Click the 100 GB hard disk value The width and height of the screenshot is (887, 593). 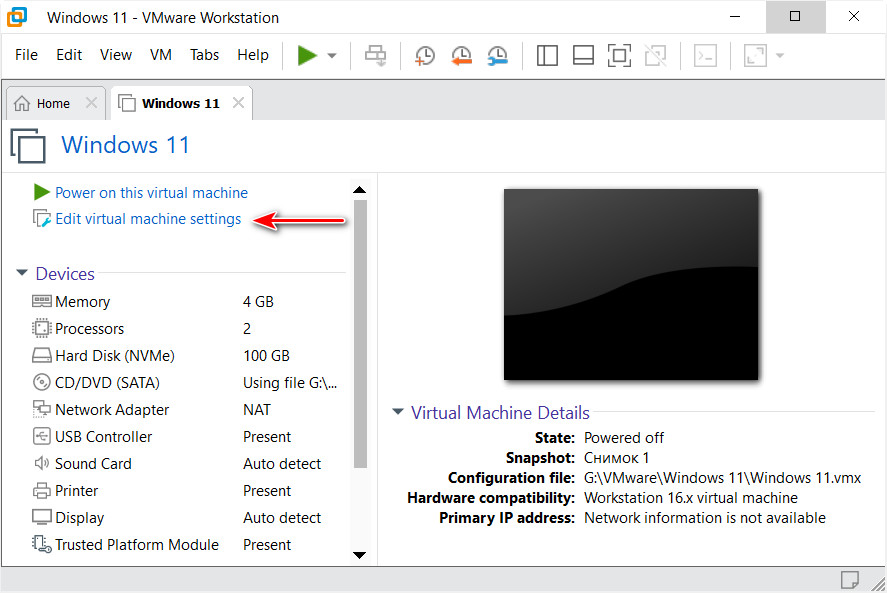[x=266, y=356]
